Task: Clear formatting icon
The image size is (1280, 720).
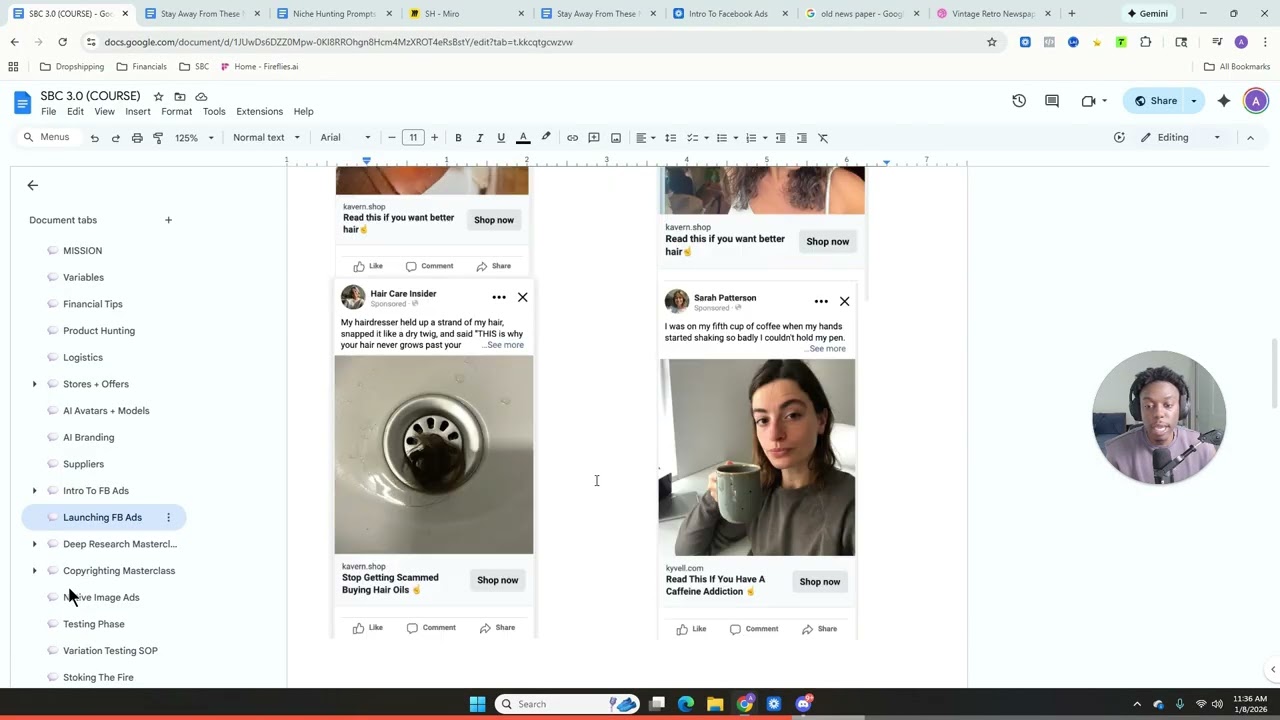Action: click(823, 138)
